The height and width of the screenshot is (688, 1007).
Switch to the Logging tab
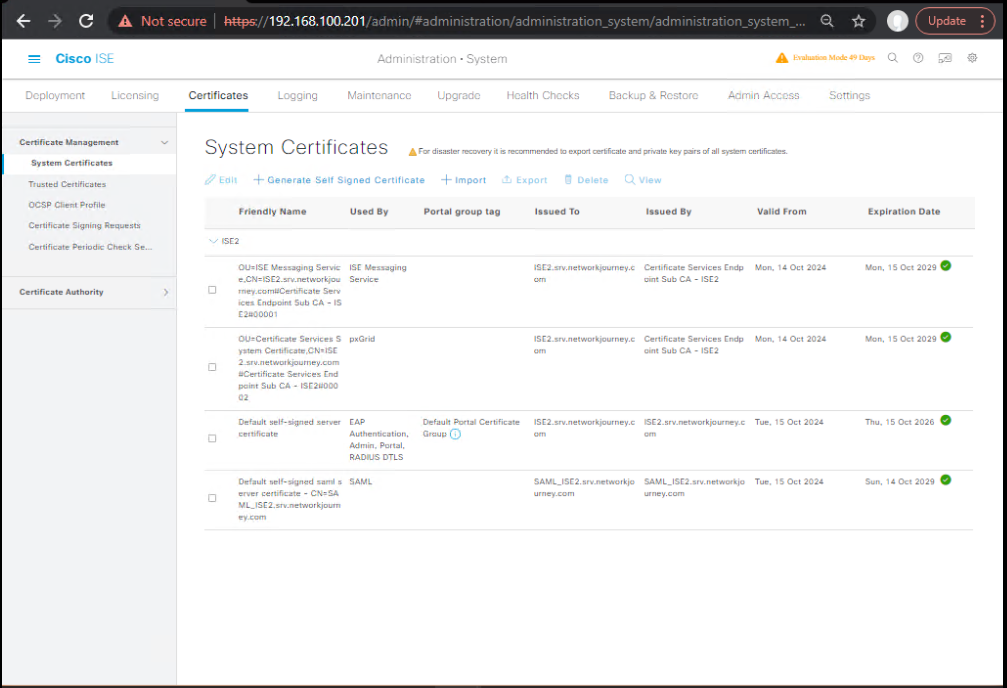(297, 96)
